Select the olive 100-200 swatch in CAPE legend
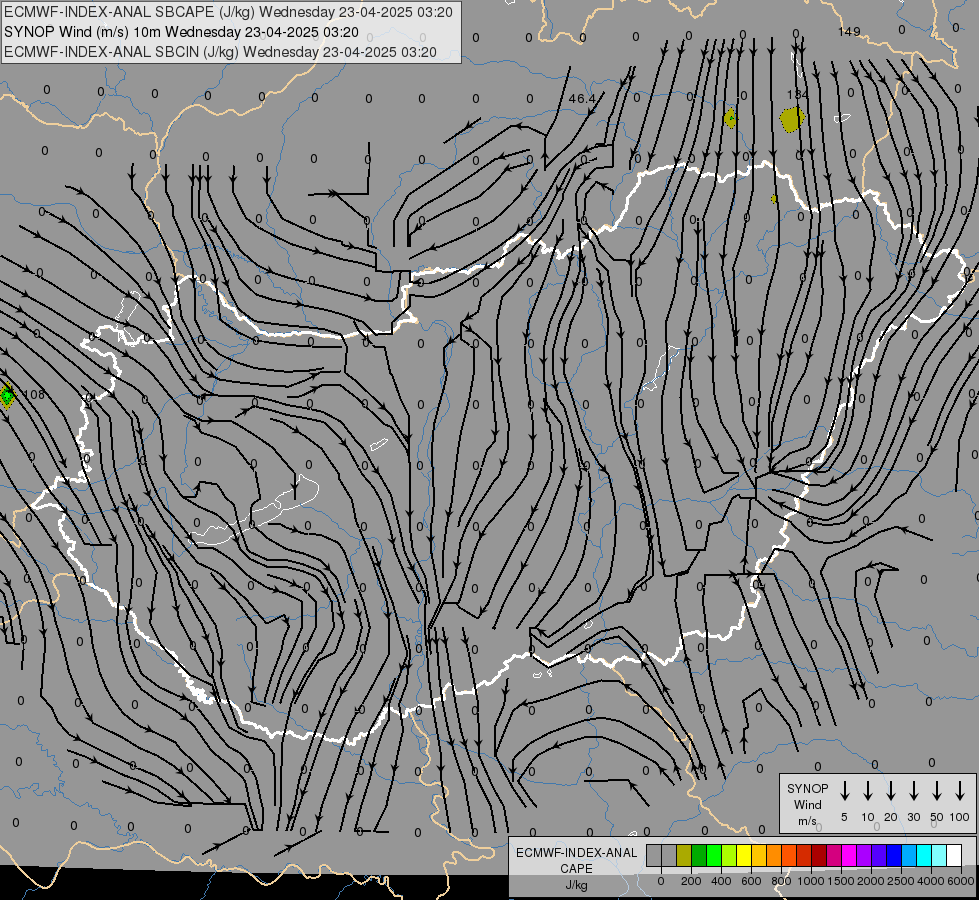 point(684,855)
